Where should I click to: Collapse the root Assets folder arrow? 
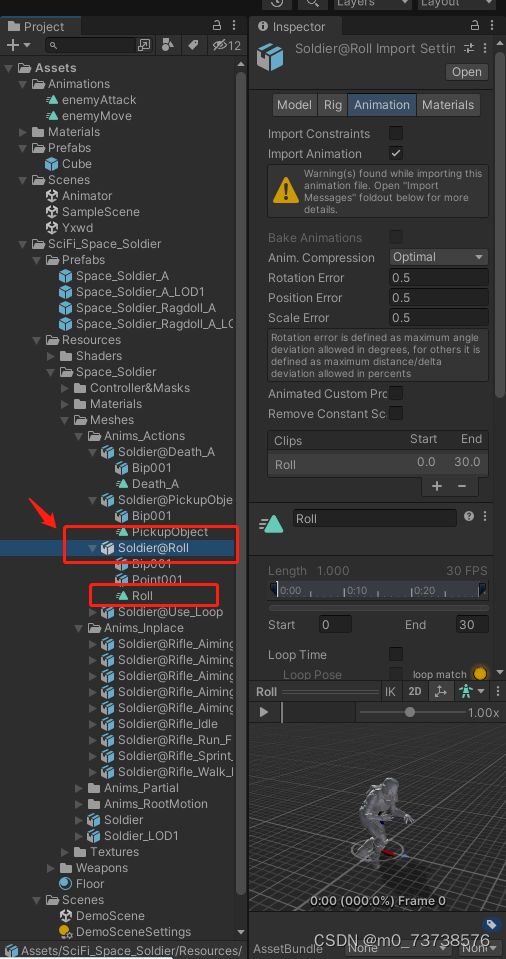pyautogui.click(x=8, y=68)
